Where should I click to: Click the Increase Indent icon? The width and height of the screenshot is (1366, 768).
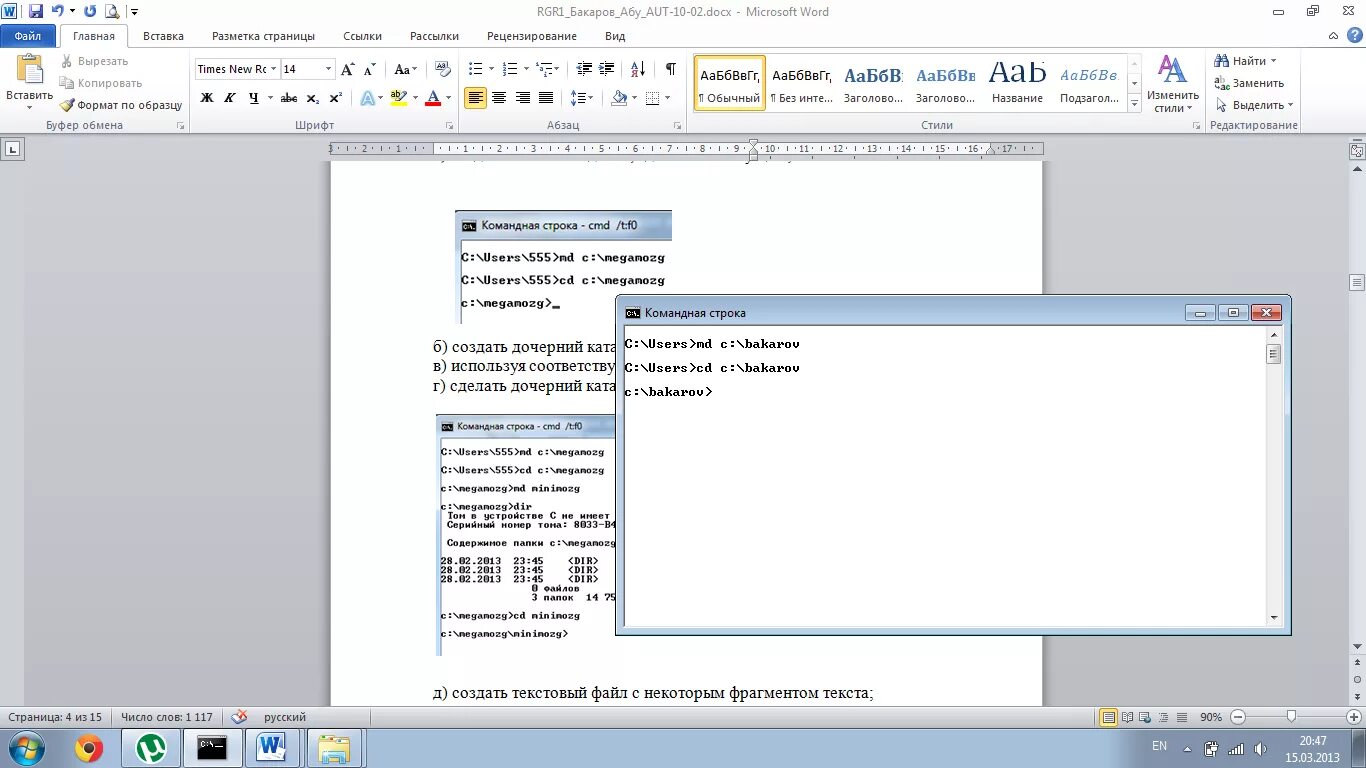click(x=607, y=69)
